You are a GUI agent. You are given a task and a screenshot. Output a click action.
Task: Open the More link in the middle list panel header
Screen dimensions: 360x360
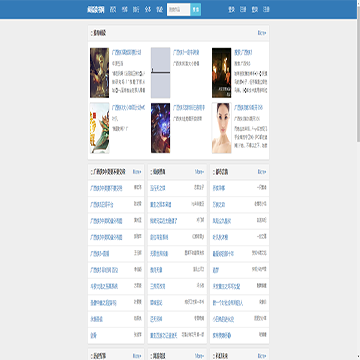tap(199, 172)
